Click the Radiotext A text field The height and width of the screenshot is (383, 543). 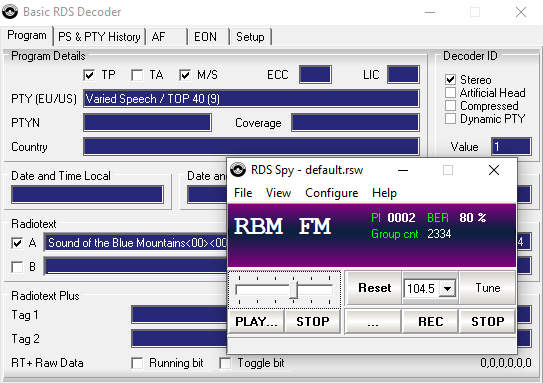coord(135,242)
